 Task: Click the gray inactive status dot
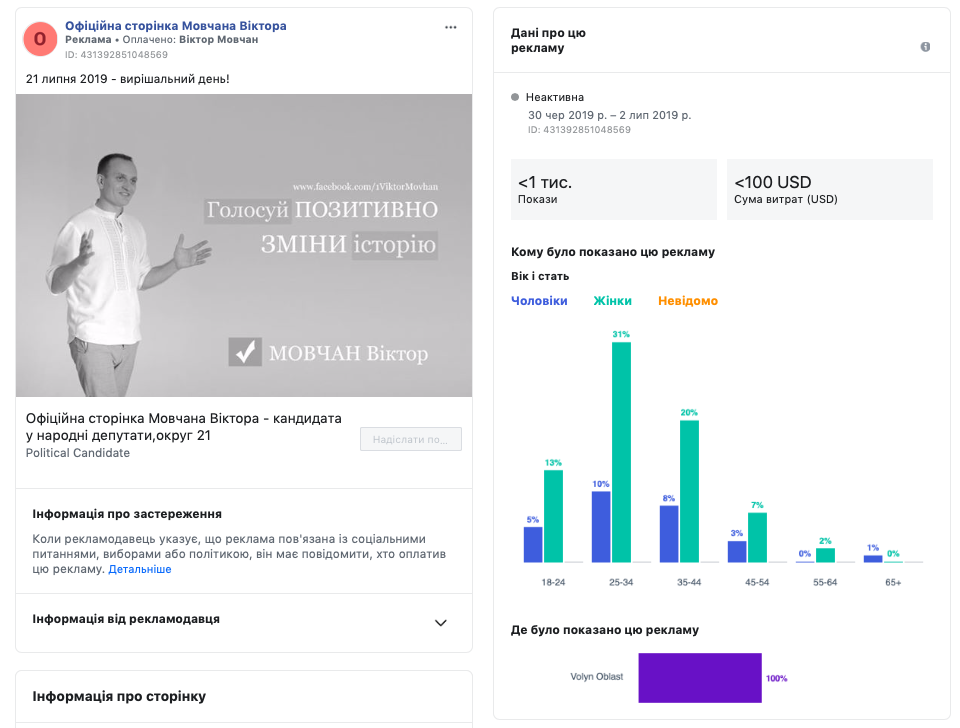(x=515, y=97)
